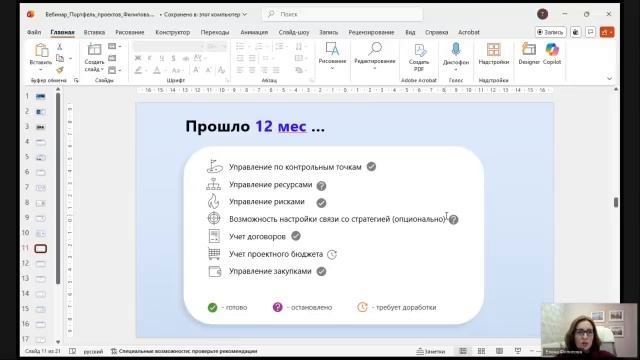640x360 pixels.
Task: Click the orange Share button icon
Action: [x=607, y=32]
